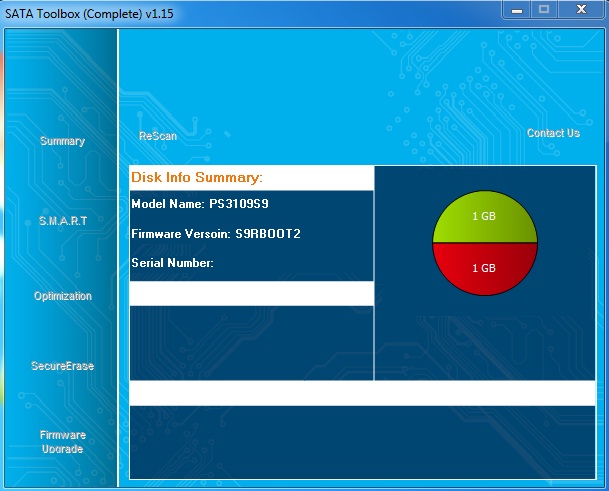Open the Summary section in sidebar
The image size is (609, 491).
pyautogui.click(x=62, y=141)
